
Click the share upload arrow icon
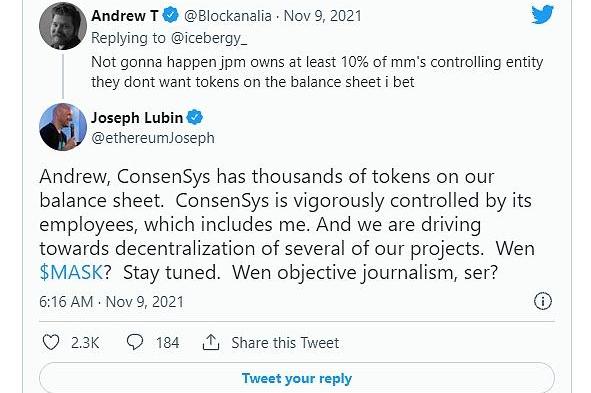(211, 342)
